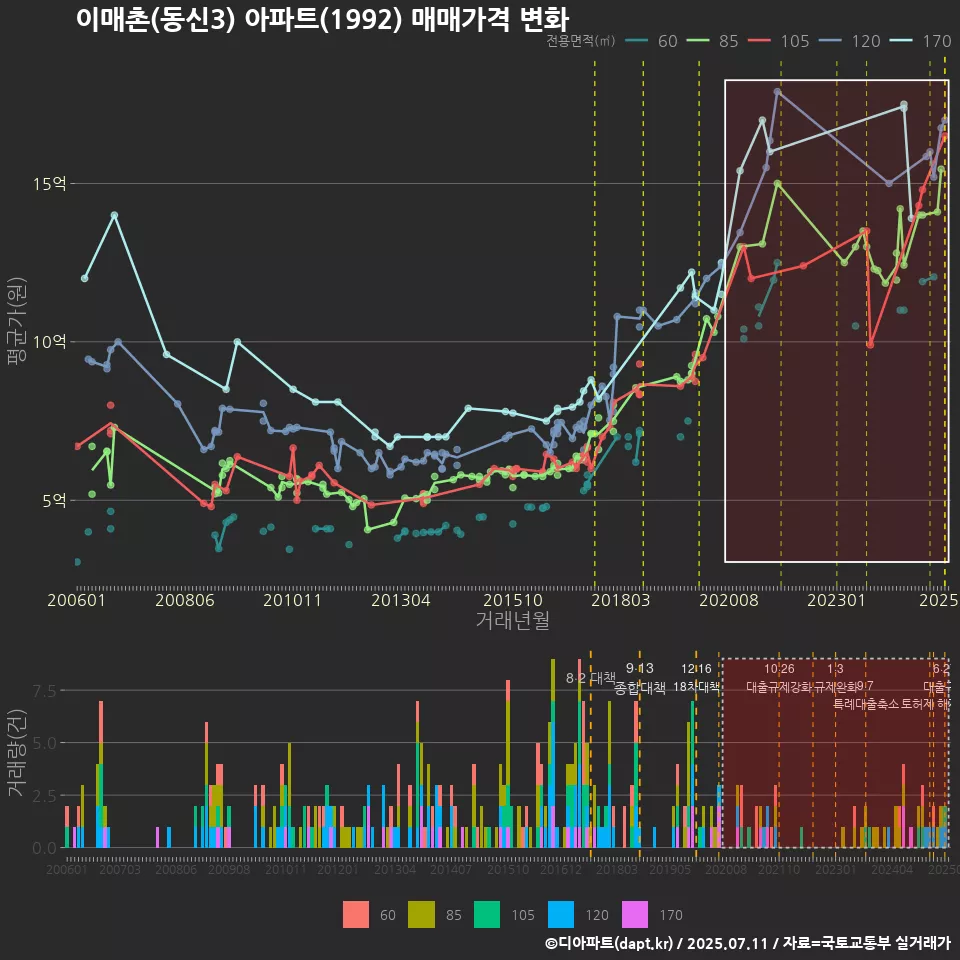960x960 pixels.
Task: Click the 201407 label on volume chart x-axis
Action: [x=451, y=869]
